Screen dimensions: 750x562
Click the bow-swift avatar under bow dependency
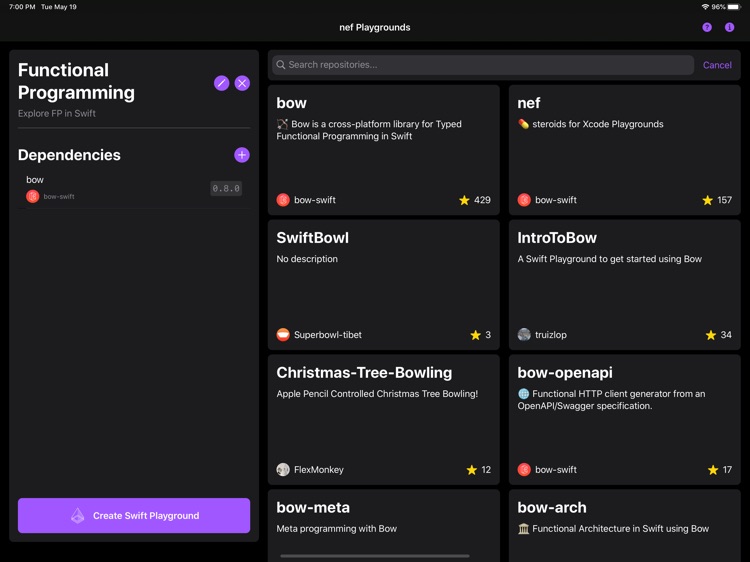tap(33, 196)
